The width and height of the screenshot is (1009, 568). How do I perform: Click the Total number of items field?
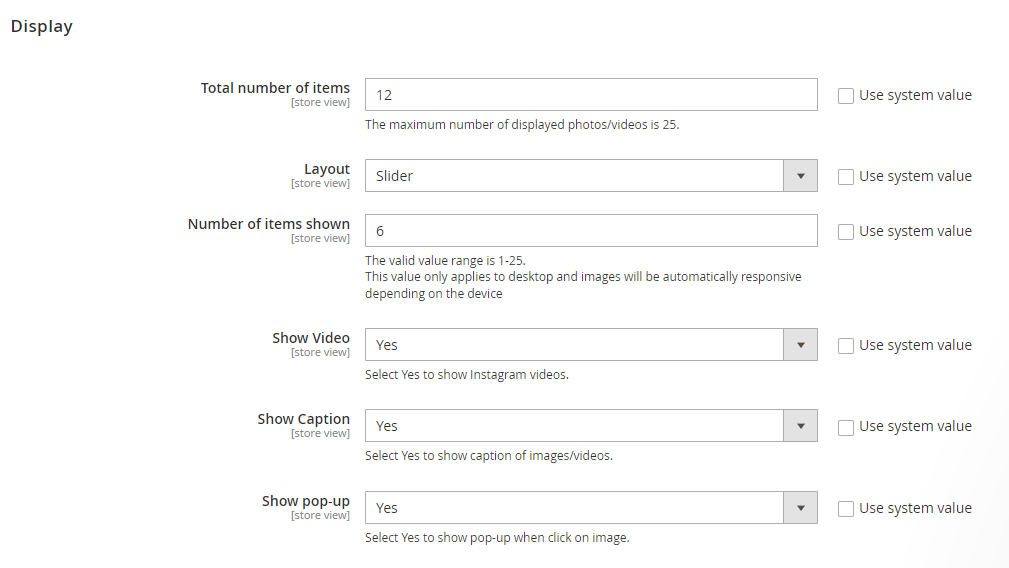(x=590, y=95)
